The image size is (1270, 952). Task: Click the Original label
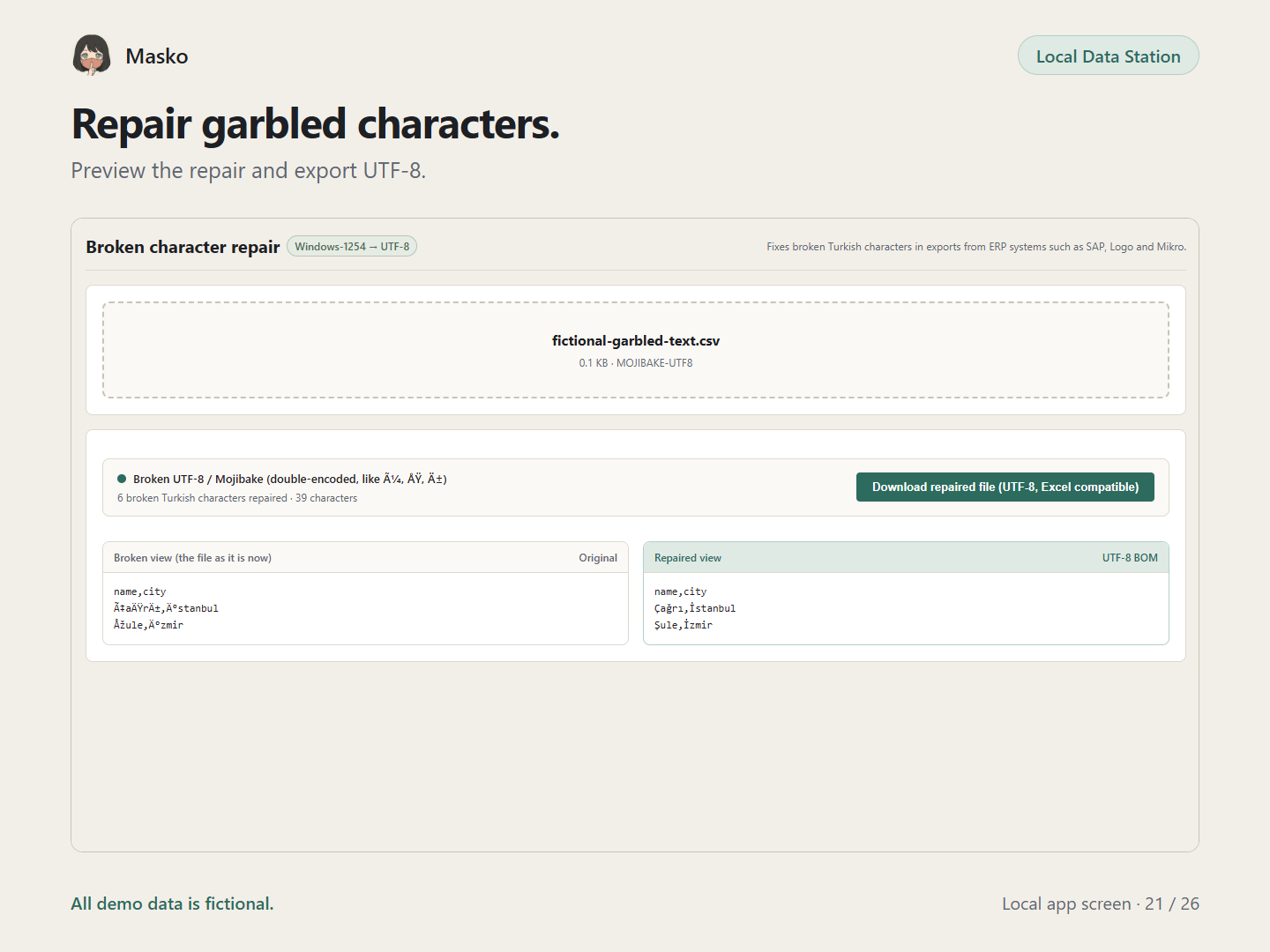coord(598,558)
